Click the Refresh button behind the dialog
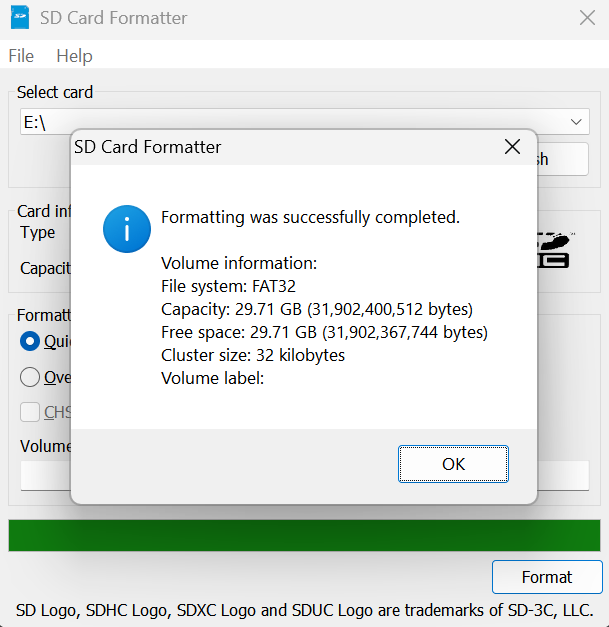609x627 pixels. click(562, 159)
